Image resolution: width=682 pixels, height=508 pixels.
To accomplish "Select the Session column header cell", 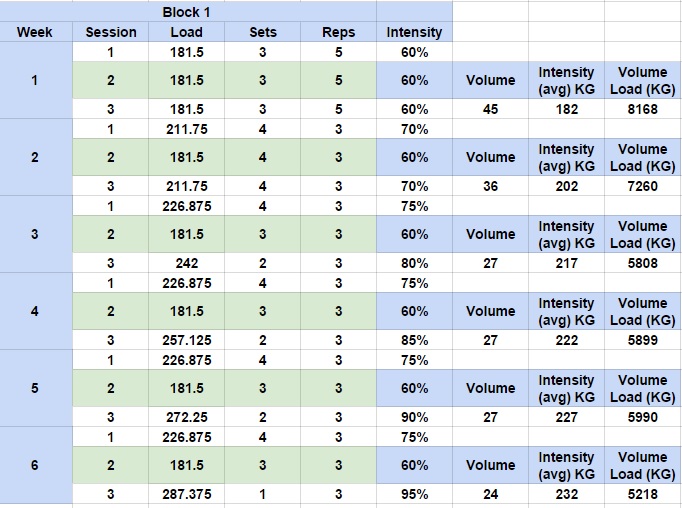I will 111,32.
